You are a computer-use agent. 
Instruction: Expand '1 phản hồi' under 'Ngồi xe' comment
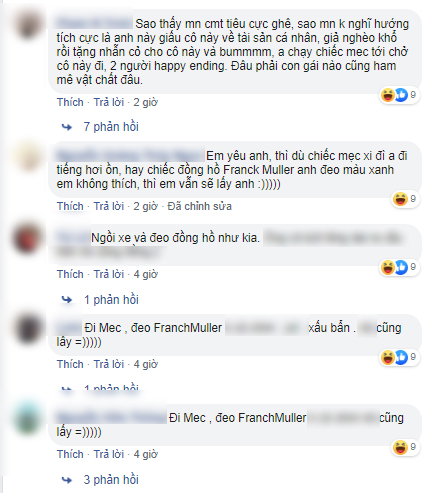(x=111, y=299)
